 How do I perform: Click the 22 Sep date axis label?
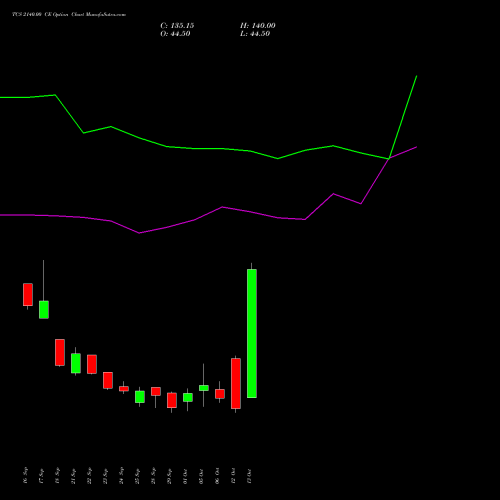tap(90, 476)
